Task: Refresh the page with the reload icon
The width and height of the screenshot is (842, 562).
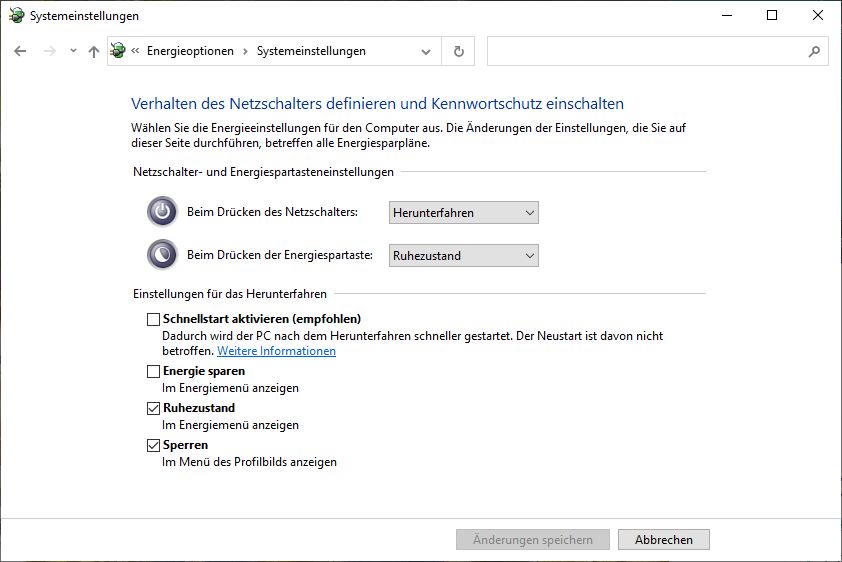Action: [459, 51]
